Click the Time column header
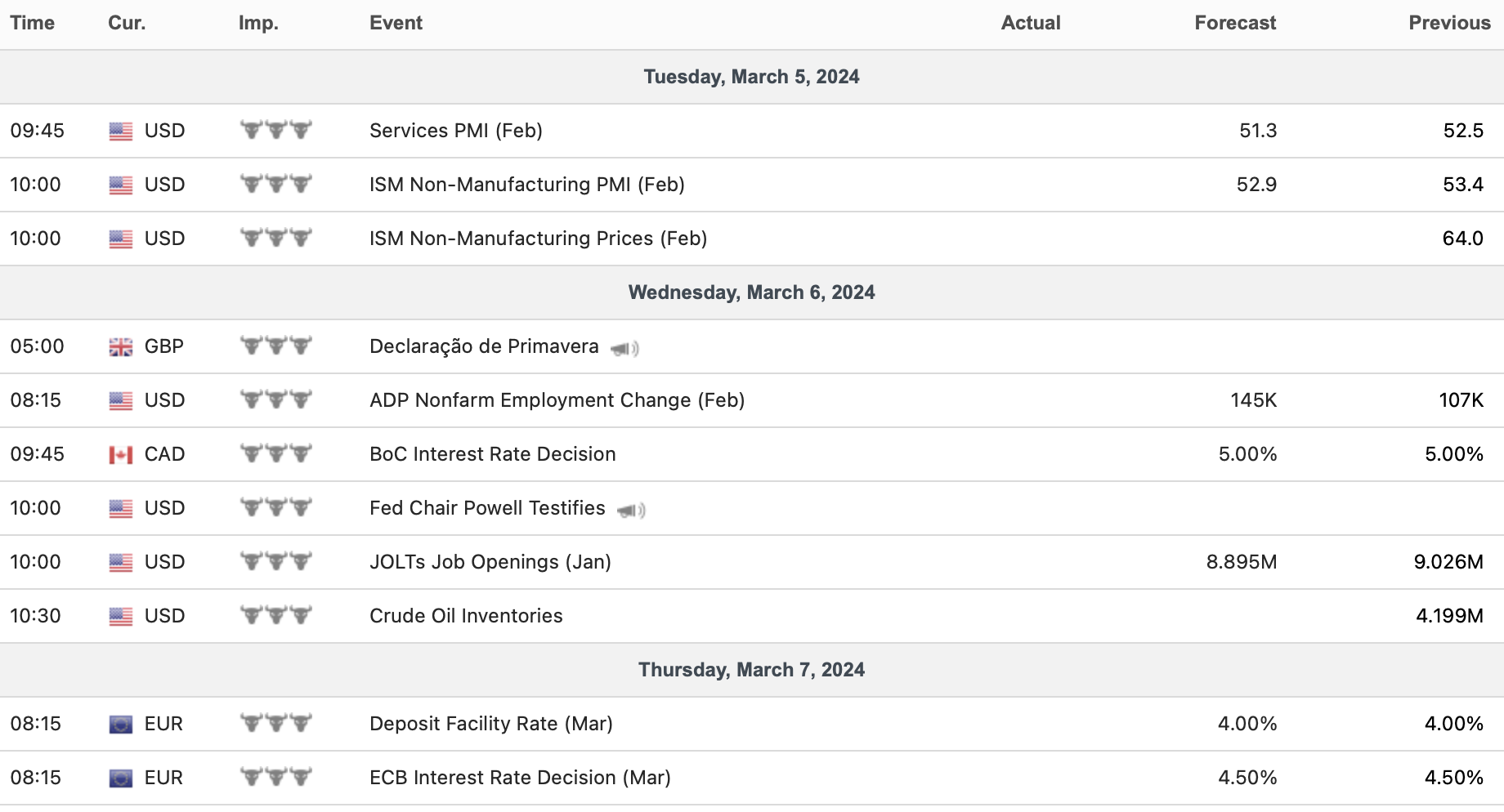Screen dimensions: 1504x812 tap(33, 23)
